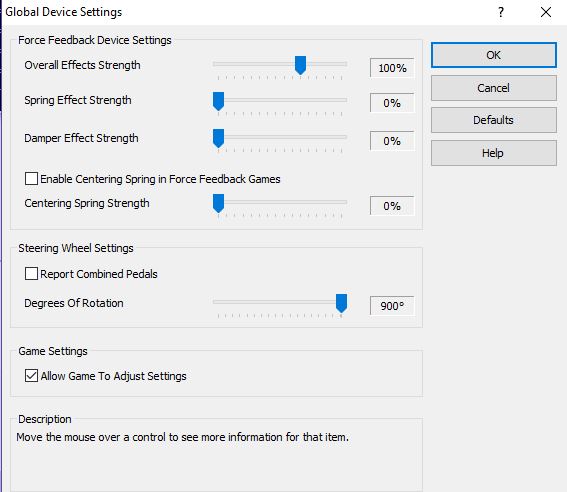This screenshot has width=567, height=492.
Task: Select the Damper Effect Strength slider thumb
Action: [218, 138]
